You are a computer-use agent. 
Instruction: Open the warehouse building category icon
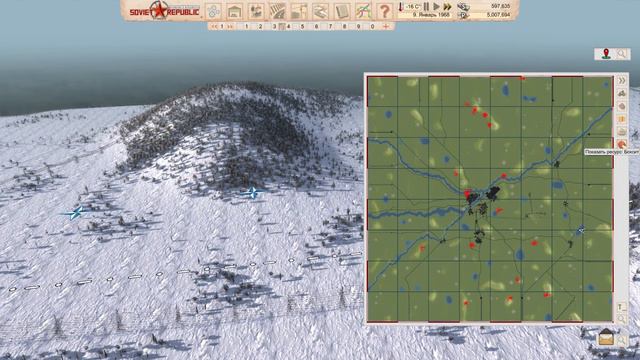pyautogui.click(x=235, y=11)
